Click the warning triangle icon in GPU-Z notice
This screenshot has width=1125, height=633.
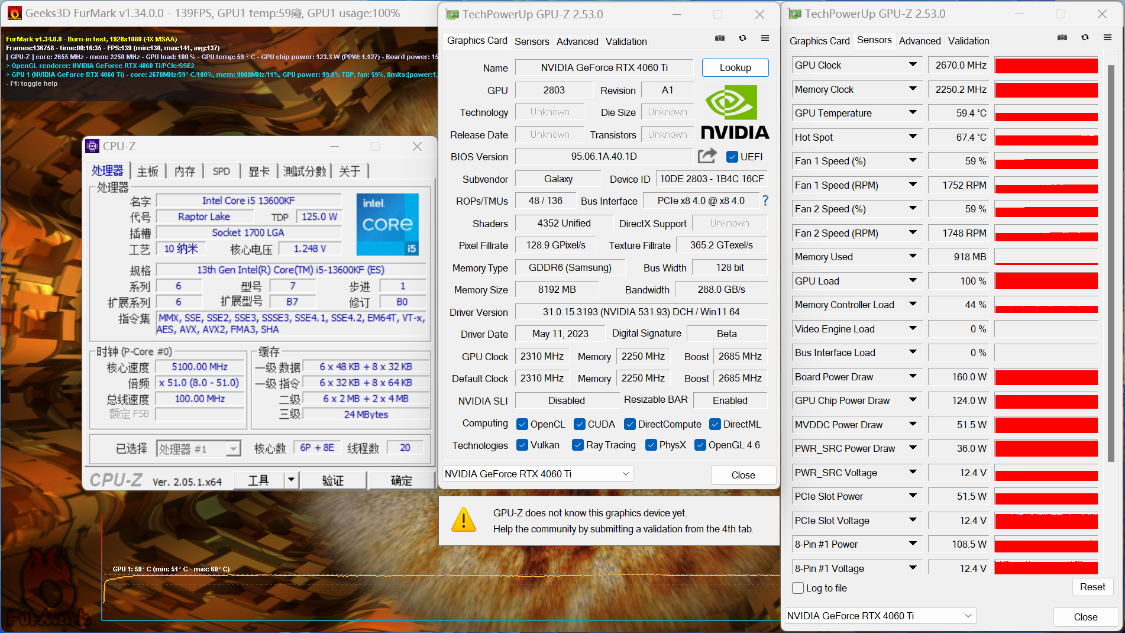[x=463, y=520]
